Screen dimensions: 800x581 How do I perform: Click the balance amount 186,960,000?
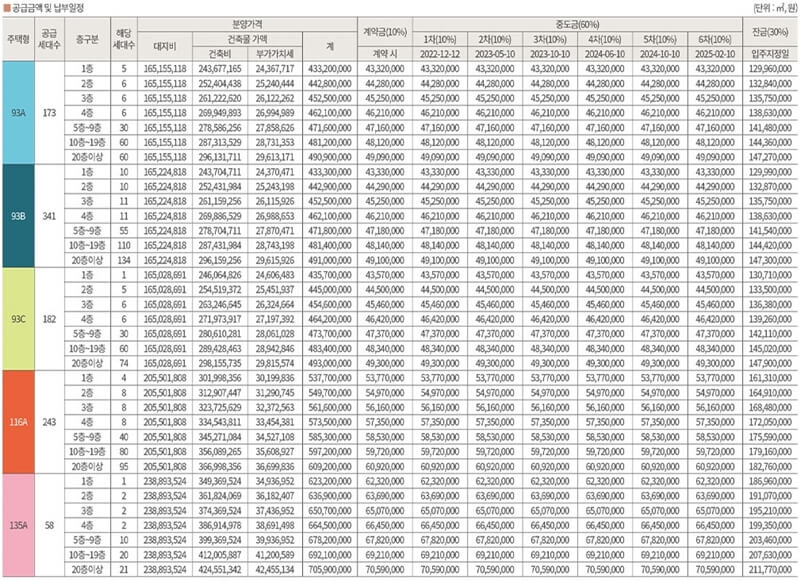pos(770,482)
